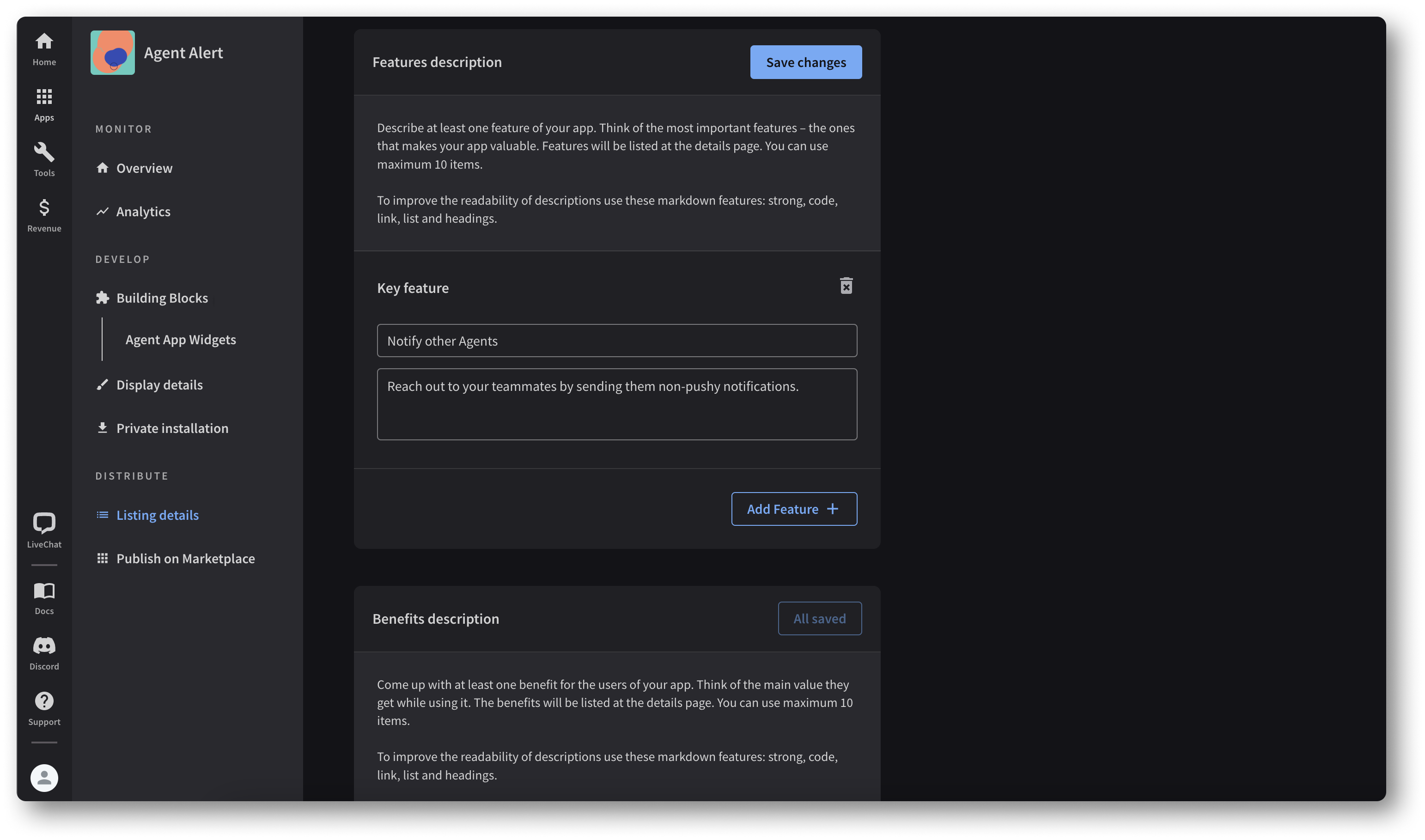
Task: Click the Overview navigation link
Action: click(x=145, y=167)
